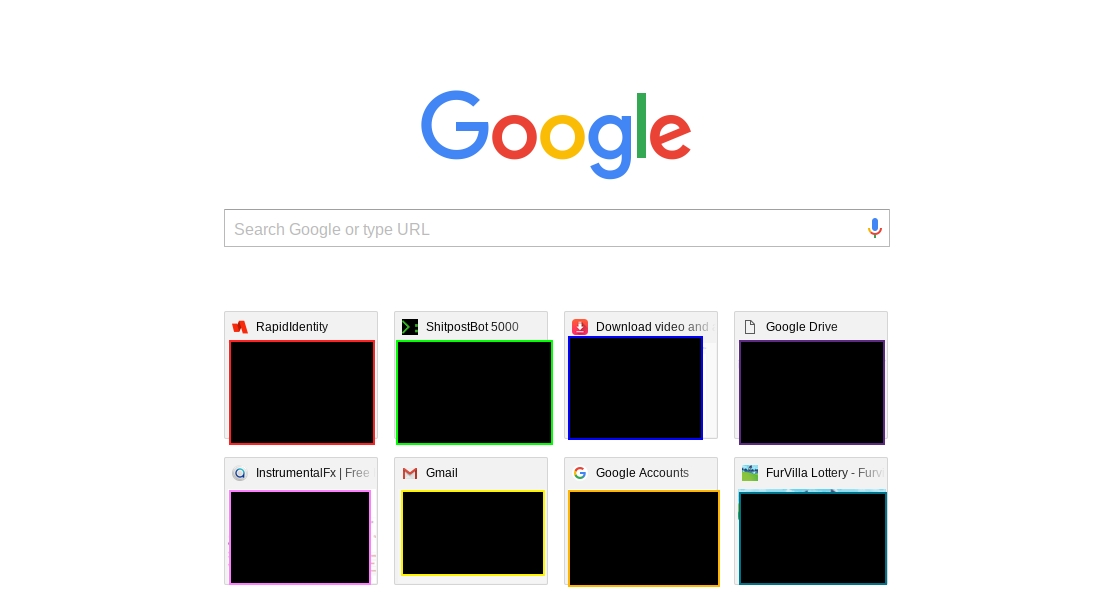Click the Gmail thumbnail preview

click(473, 533)
